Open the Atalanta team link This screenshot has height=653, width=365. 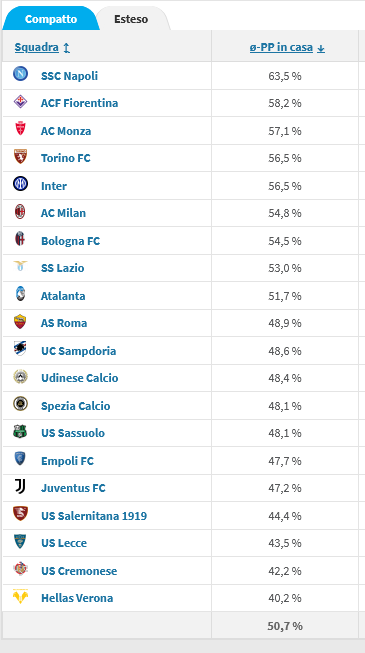pyautogui.click(x=63, y=296)
